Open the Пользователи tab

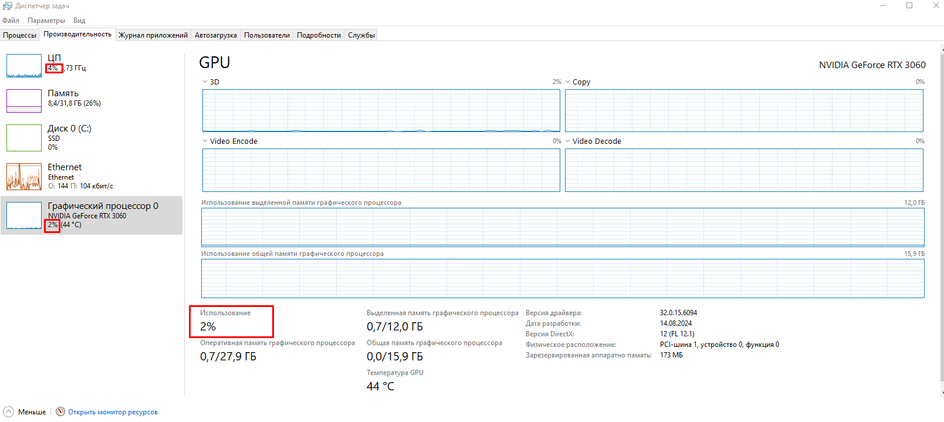click(x=267, y=35)
